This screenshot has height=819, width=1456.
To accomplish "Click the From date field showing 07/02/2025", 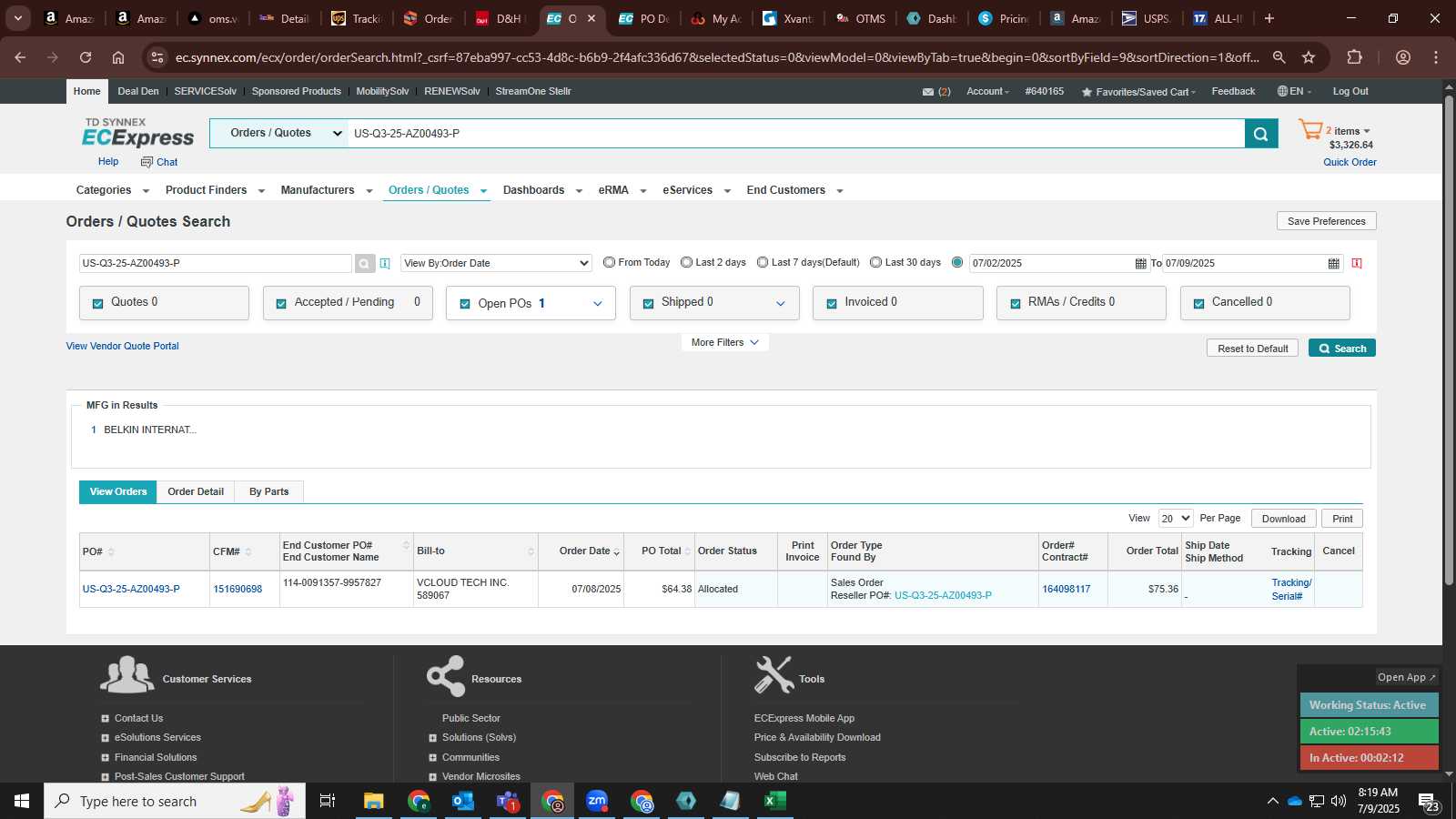I will [1051, 264].
